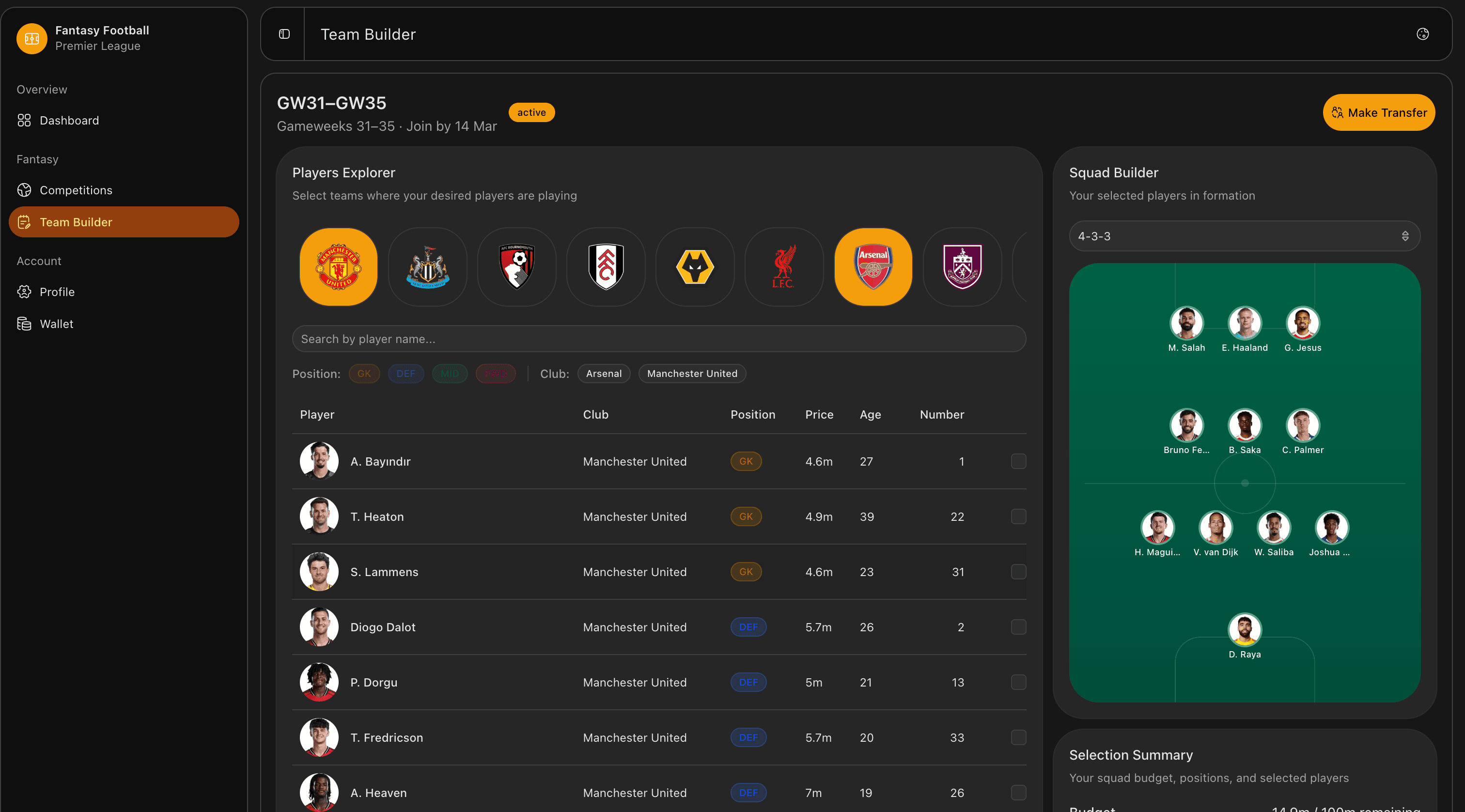Remove the Manchester United club filter chip
This screenshot has width=1465, height=812.
coord(692,374)
